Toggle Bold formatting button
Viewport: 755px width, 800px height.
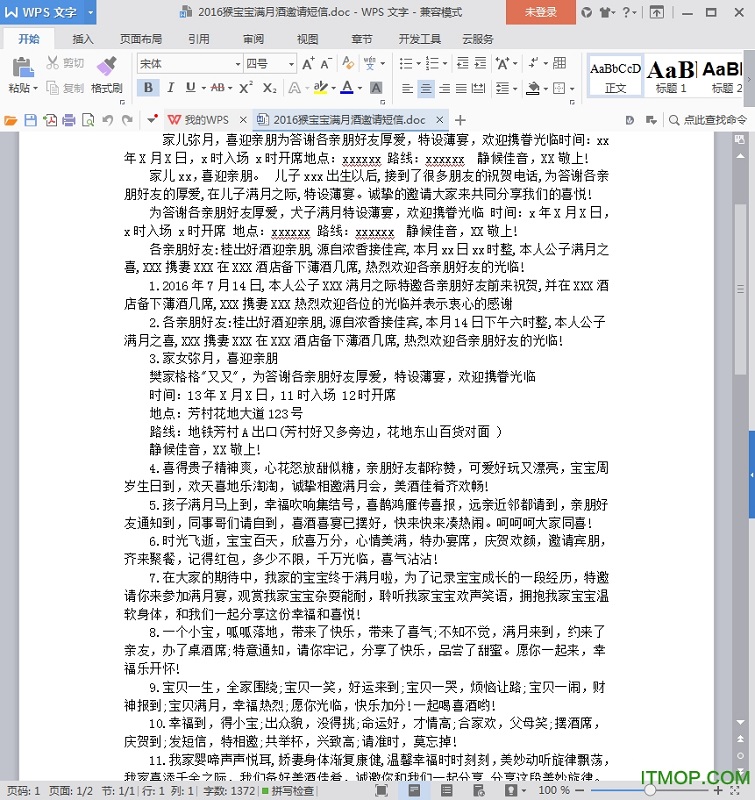[148, 88]
